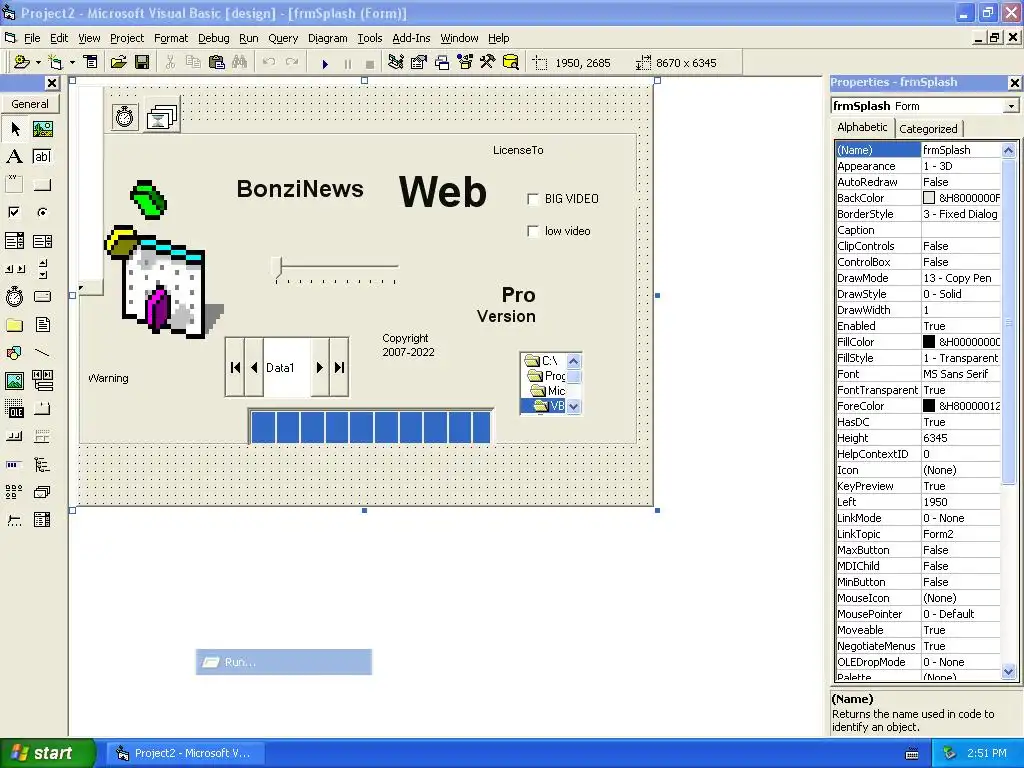Screen dimensions: 1024x768
Task: Click Data1 next record button
Action: point(320,368)
